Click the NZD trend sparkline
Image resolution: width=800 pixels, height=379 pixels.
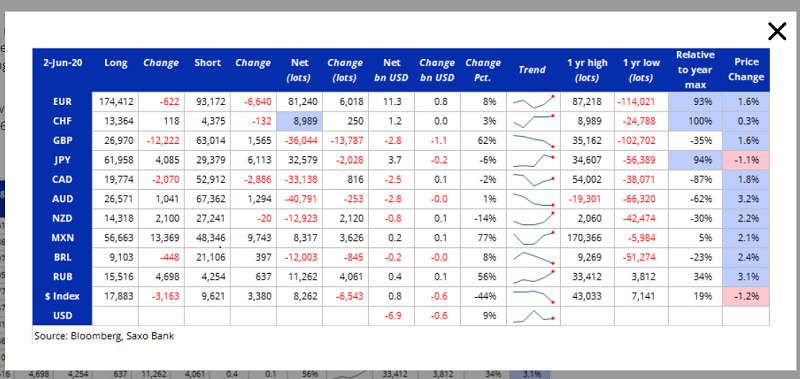tap(534, 218)
